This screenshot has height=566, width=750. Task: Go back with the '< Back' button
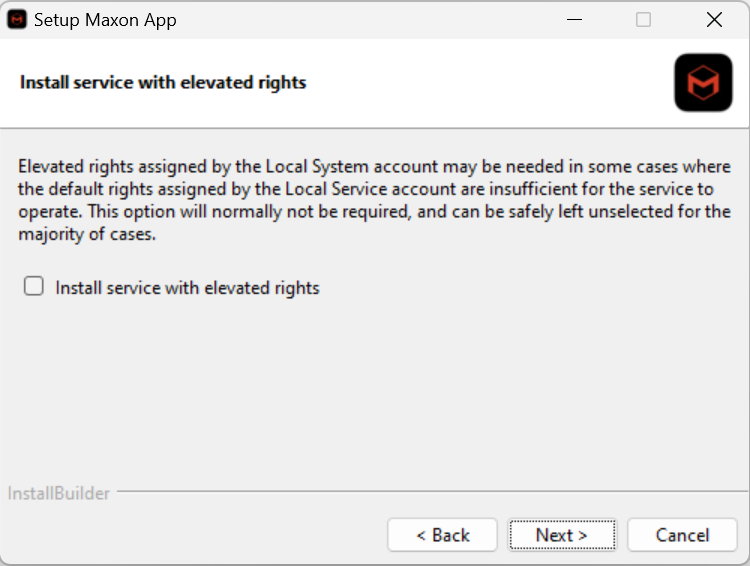pos(442,535)
